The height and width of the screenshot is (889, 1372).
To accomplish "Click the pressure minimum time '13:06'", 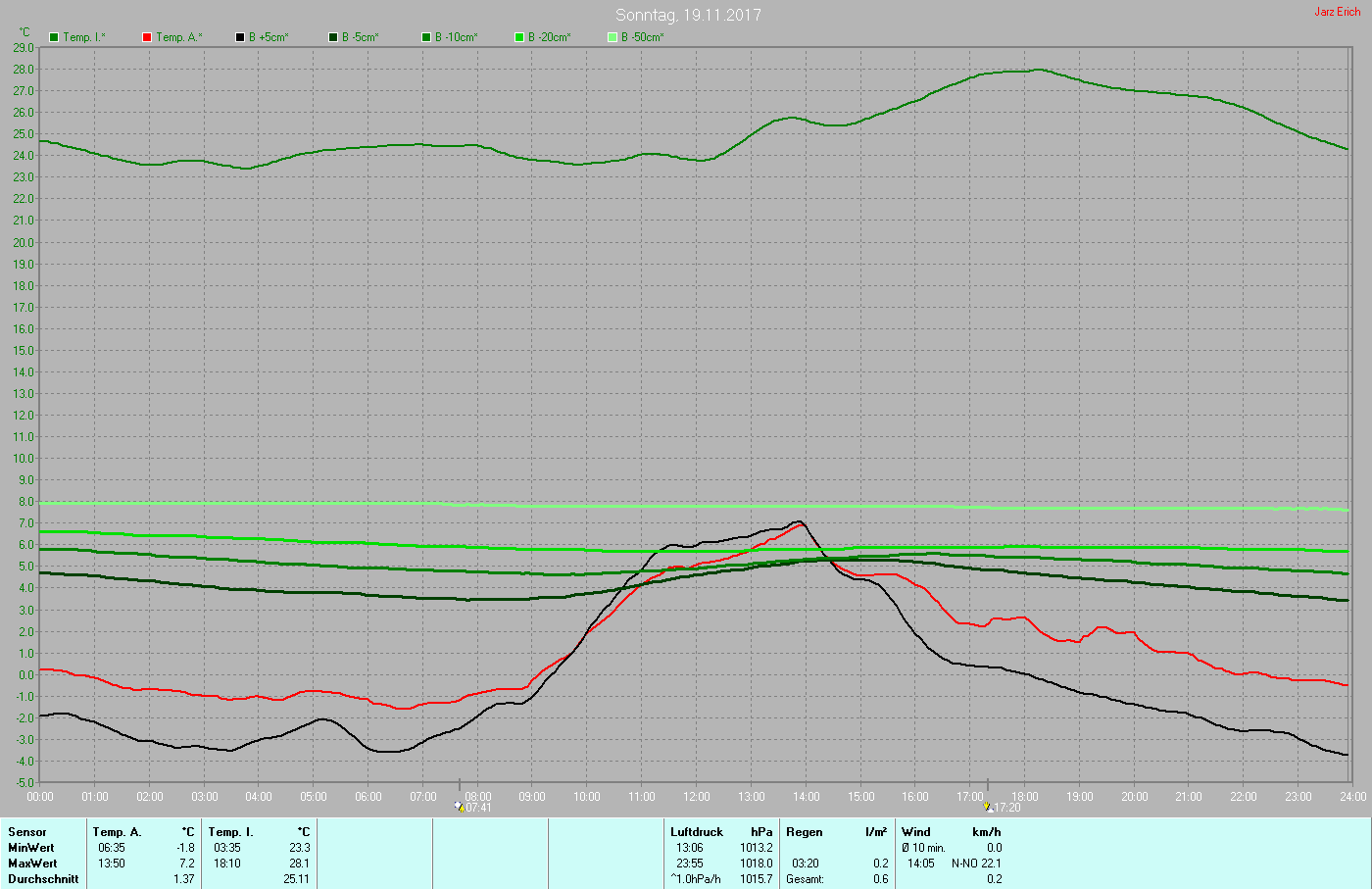I will click(690, 848).
